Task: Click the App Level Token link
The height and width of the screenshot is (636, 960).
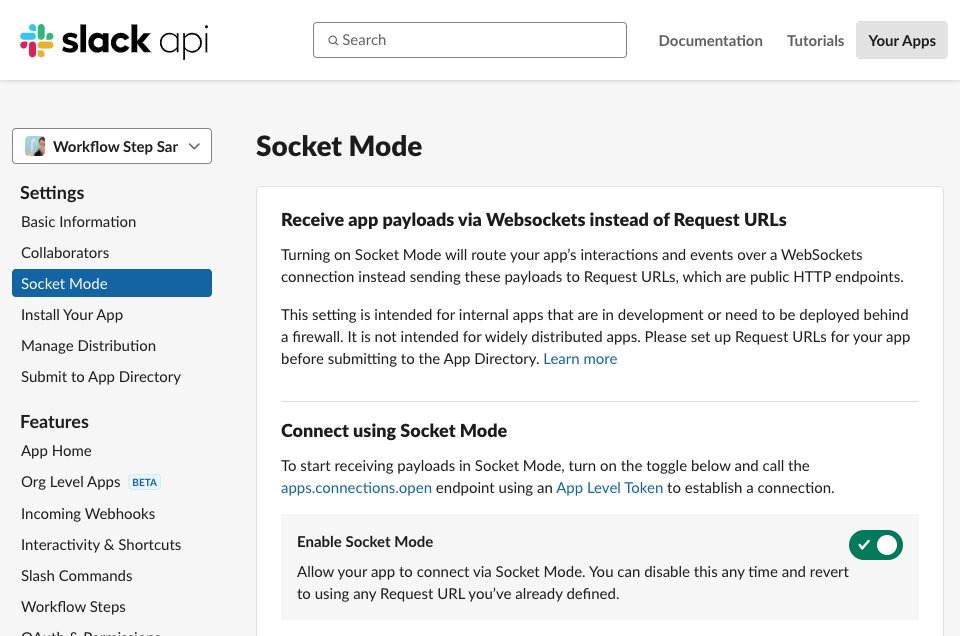Action: tap(609, 488)
